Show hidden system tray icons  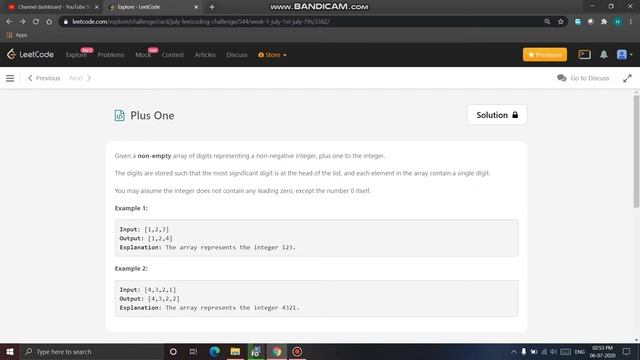tap(513, 351)
